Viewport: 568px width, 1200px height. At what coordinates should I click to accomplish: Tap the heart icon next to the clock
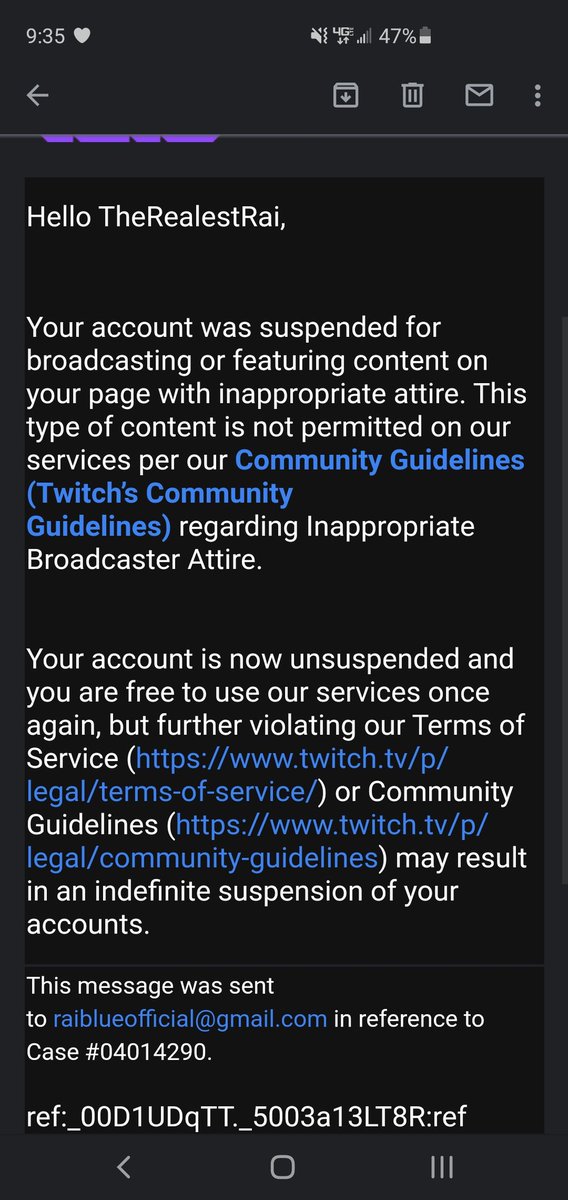click(x=83, y=36)
